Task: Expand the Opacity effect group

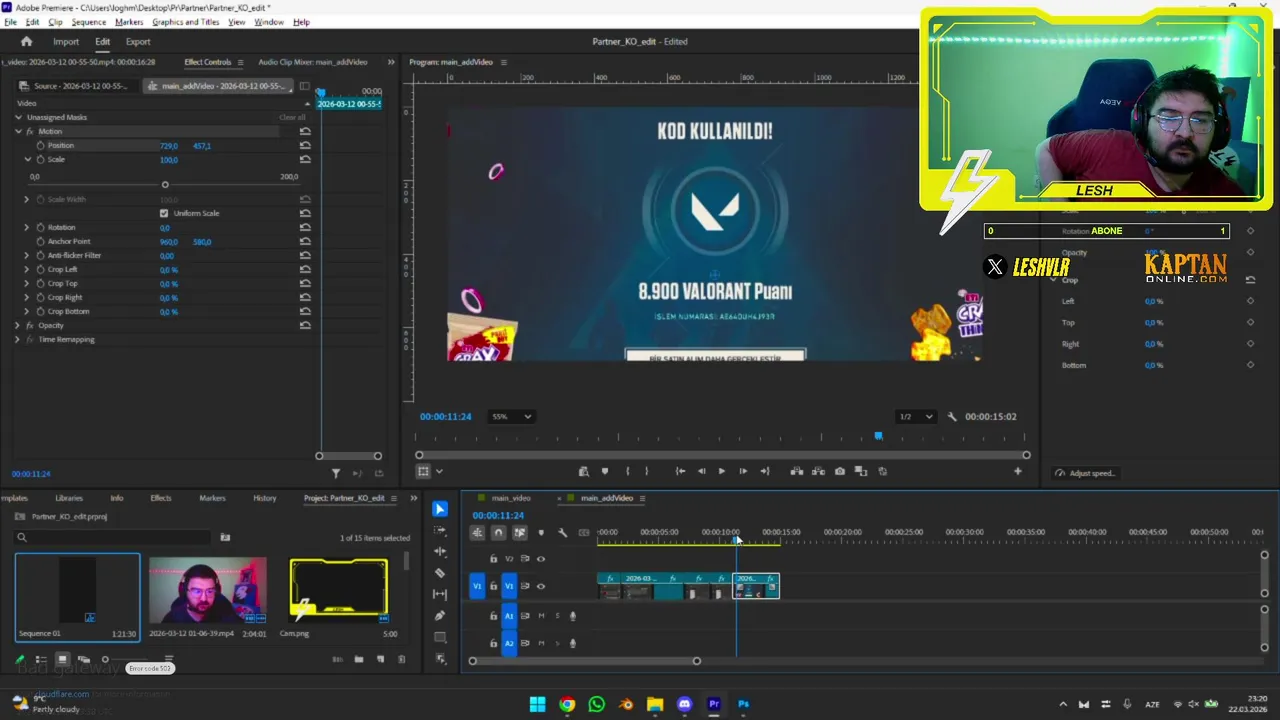Action: coord(18,326)
